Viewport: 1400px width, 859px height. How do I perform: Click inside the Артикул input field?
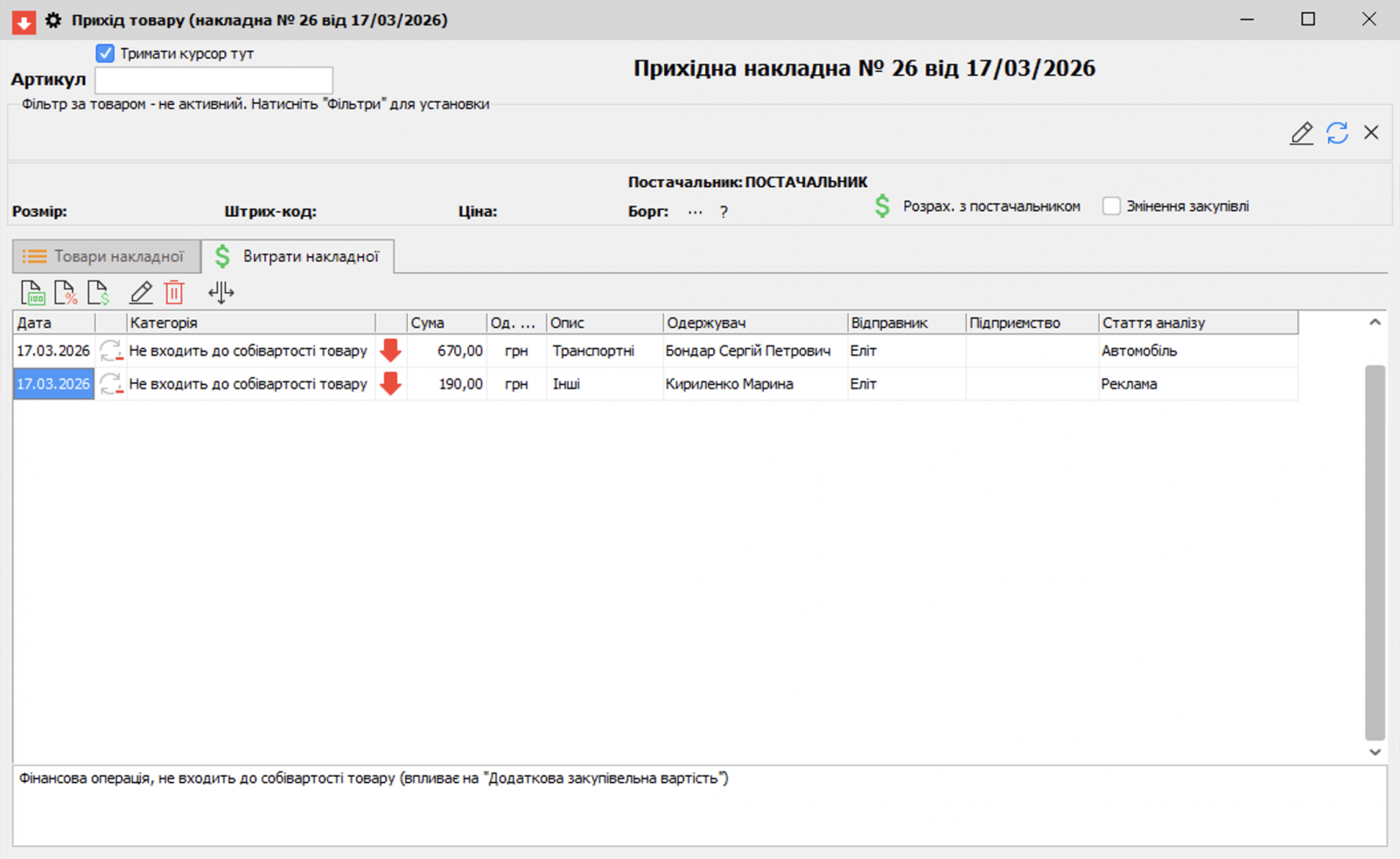(x=213, y=80)
